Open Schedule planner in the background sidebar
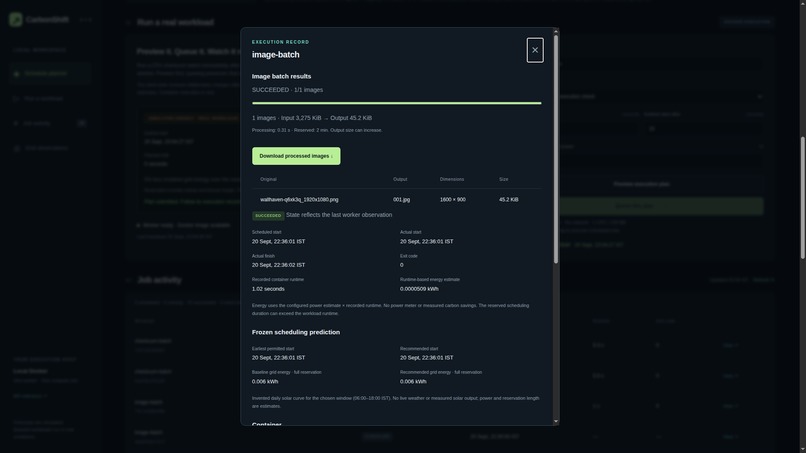806x453 pixels. (50, 74)
